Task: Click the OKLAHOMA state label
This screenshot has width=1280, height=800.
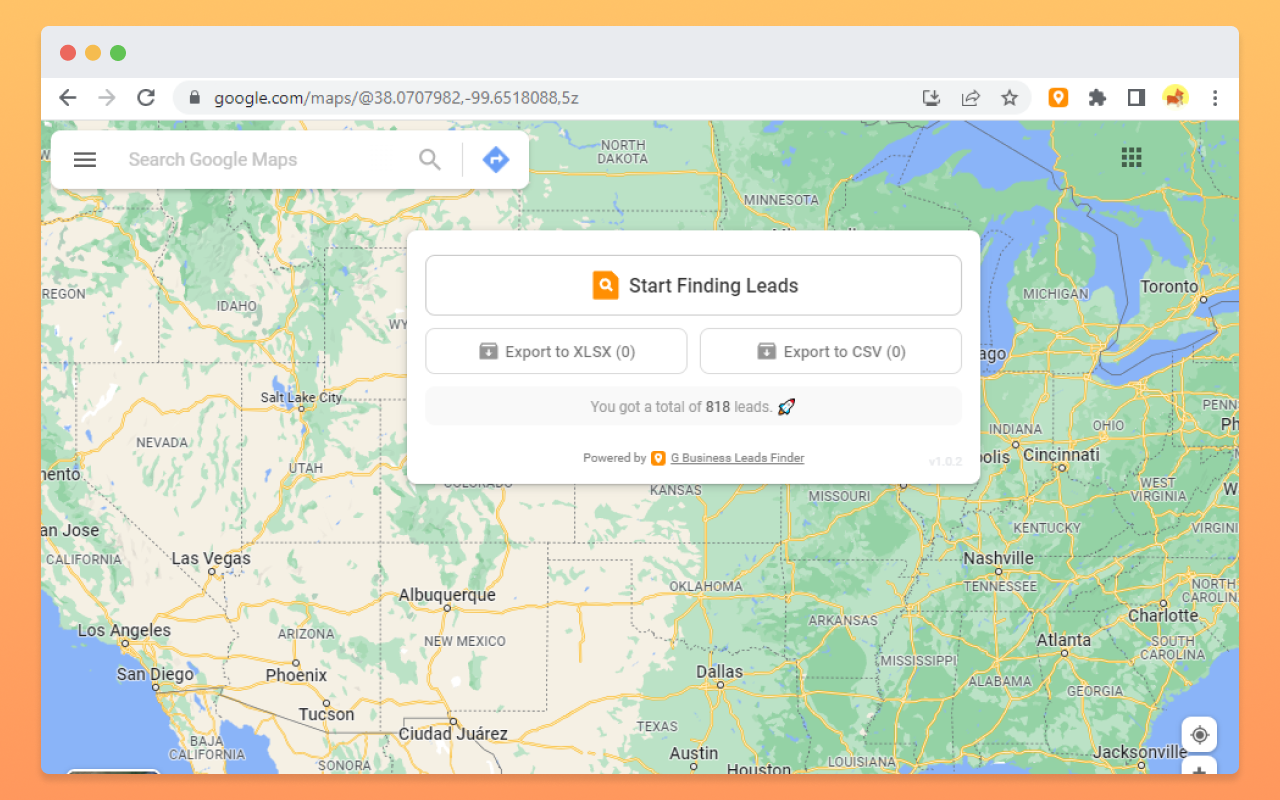Action: (x=706, y=586)
